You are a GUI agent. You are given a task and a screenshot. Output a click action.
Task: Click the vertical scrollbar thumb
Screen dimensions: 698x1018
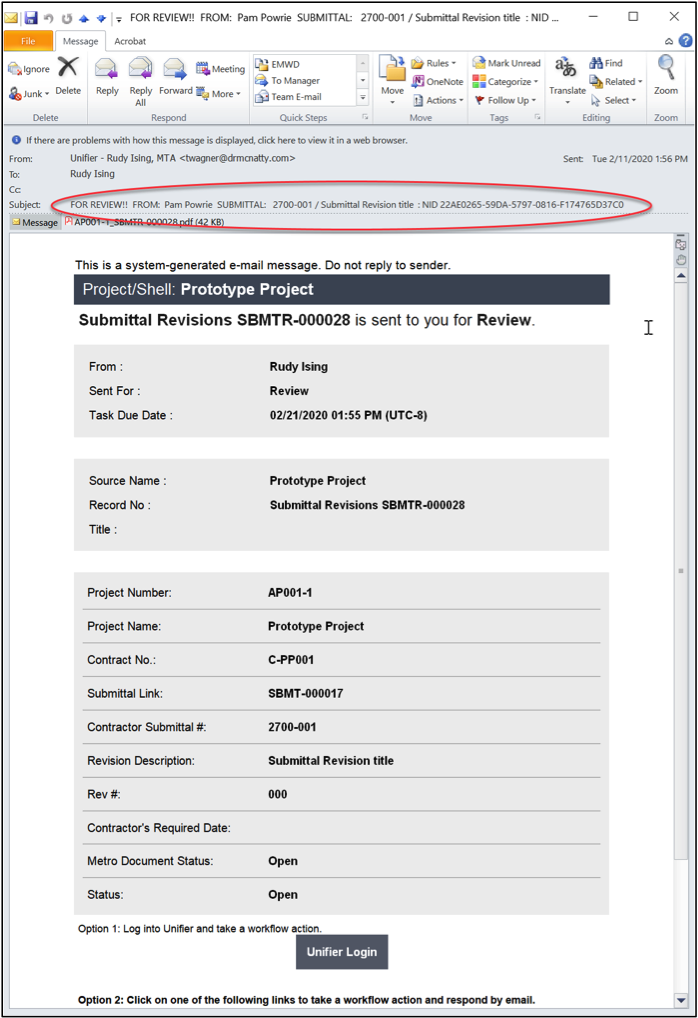680,571
